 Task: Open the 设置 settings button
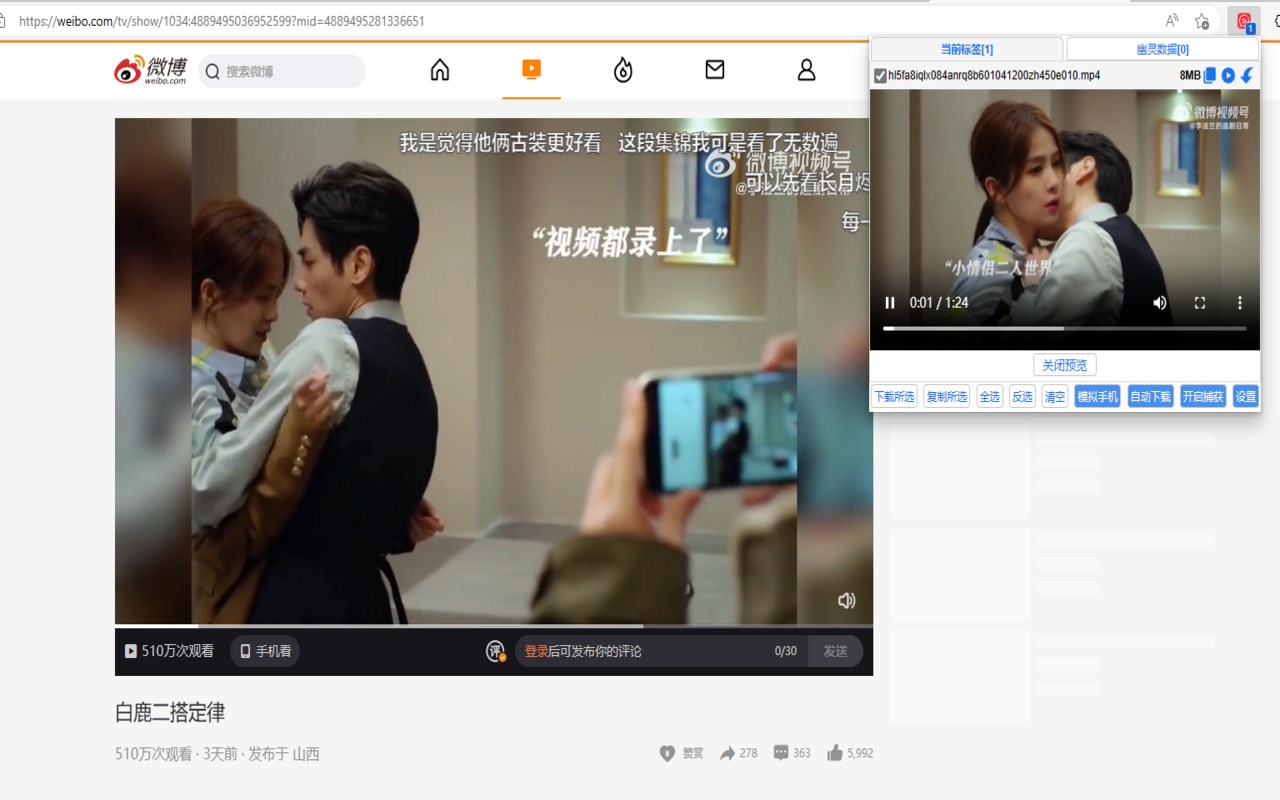[x=1245, y=396]
